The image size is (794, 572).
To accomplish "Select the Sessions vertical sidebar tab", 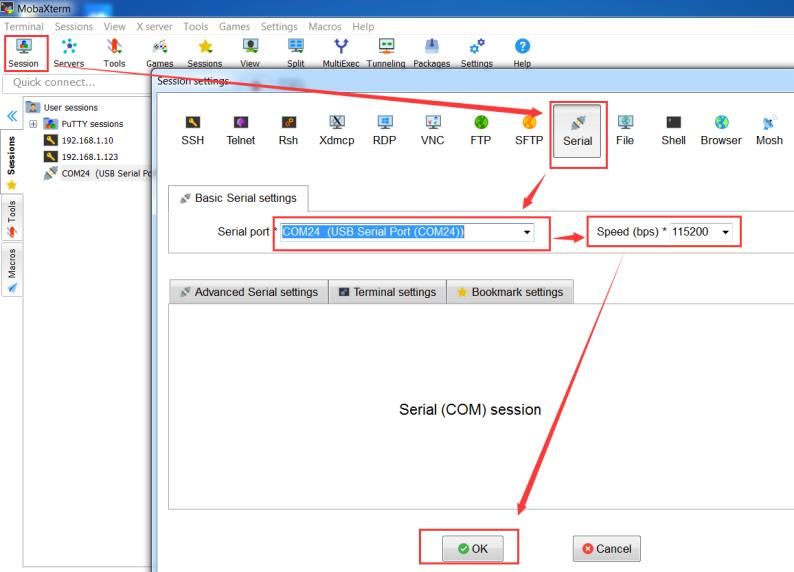I will click(11, 162).
